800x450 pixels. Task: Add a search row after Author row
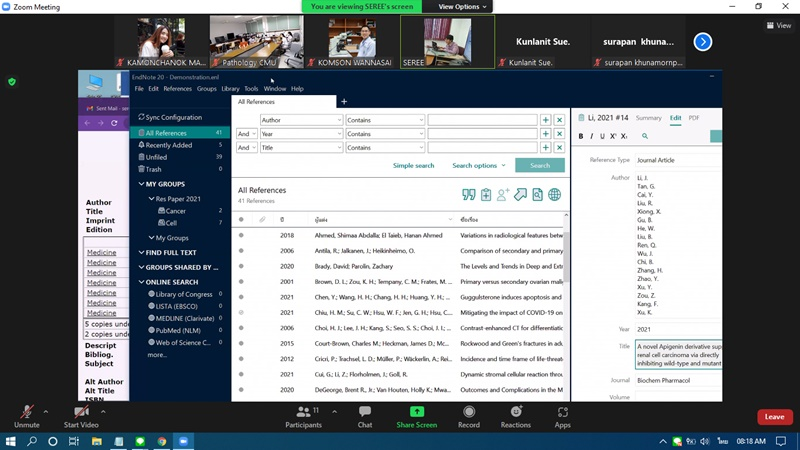[x=545, y=120]
